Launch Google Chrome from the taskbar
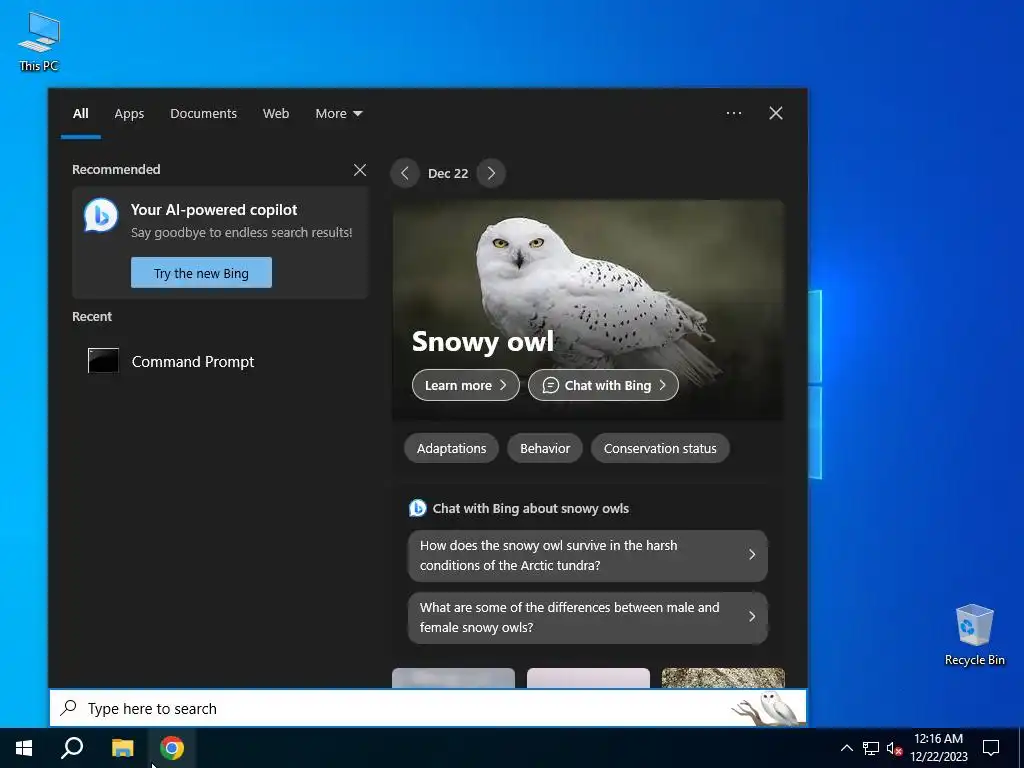 172,748
